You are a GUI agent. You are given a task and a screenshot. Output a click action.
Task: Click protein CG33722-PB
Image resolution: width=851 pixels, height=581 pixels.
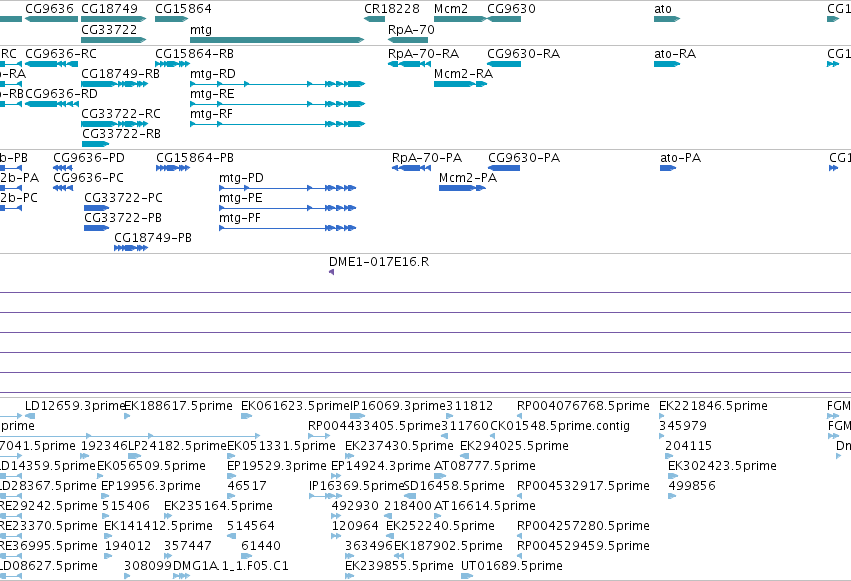[123, 218]
